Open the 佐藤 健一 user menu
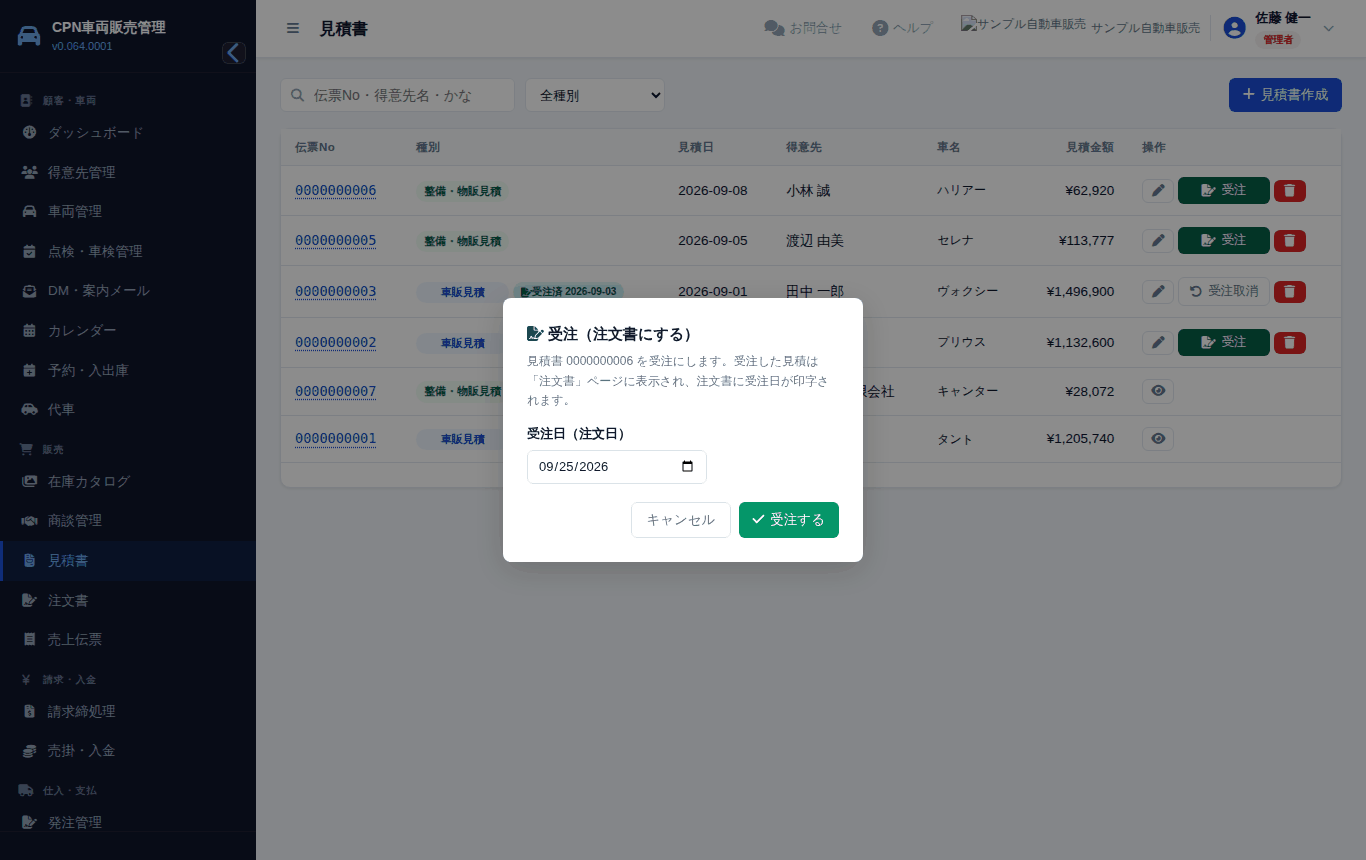1366x860 pixels. tap(1282, 28)
